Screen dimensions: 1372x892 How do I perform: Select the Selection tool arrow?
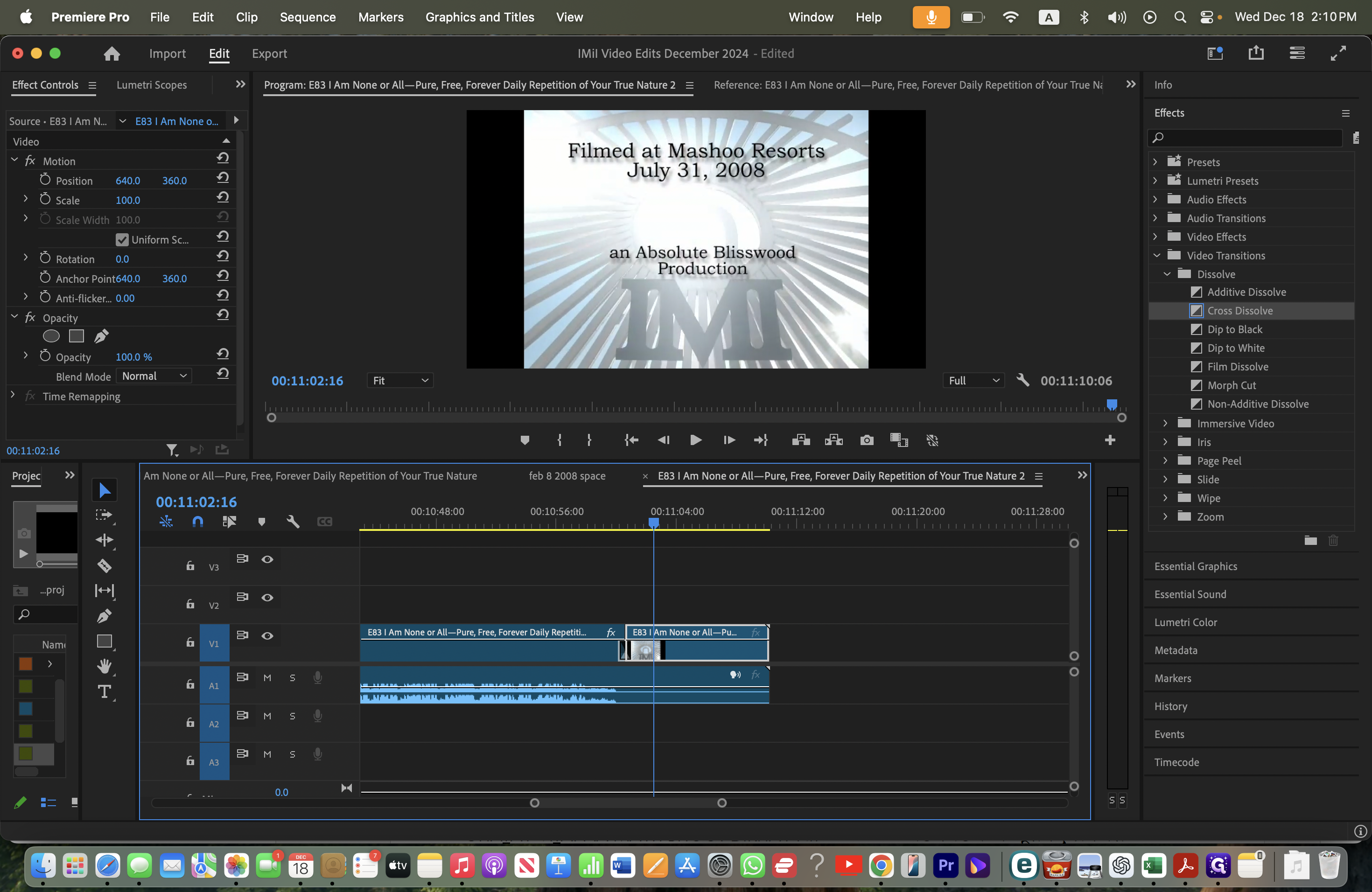pyautogui.click(x=105, y=490)
